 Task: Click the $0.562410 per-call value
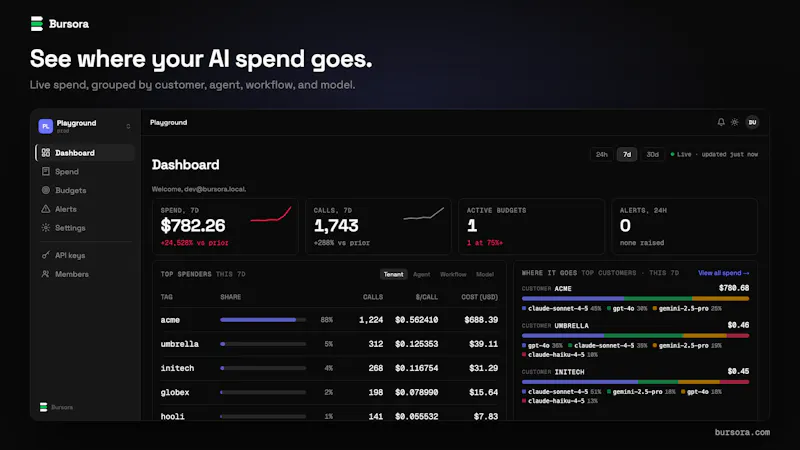416,320
